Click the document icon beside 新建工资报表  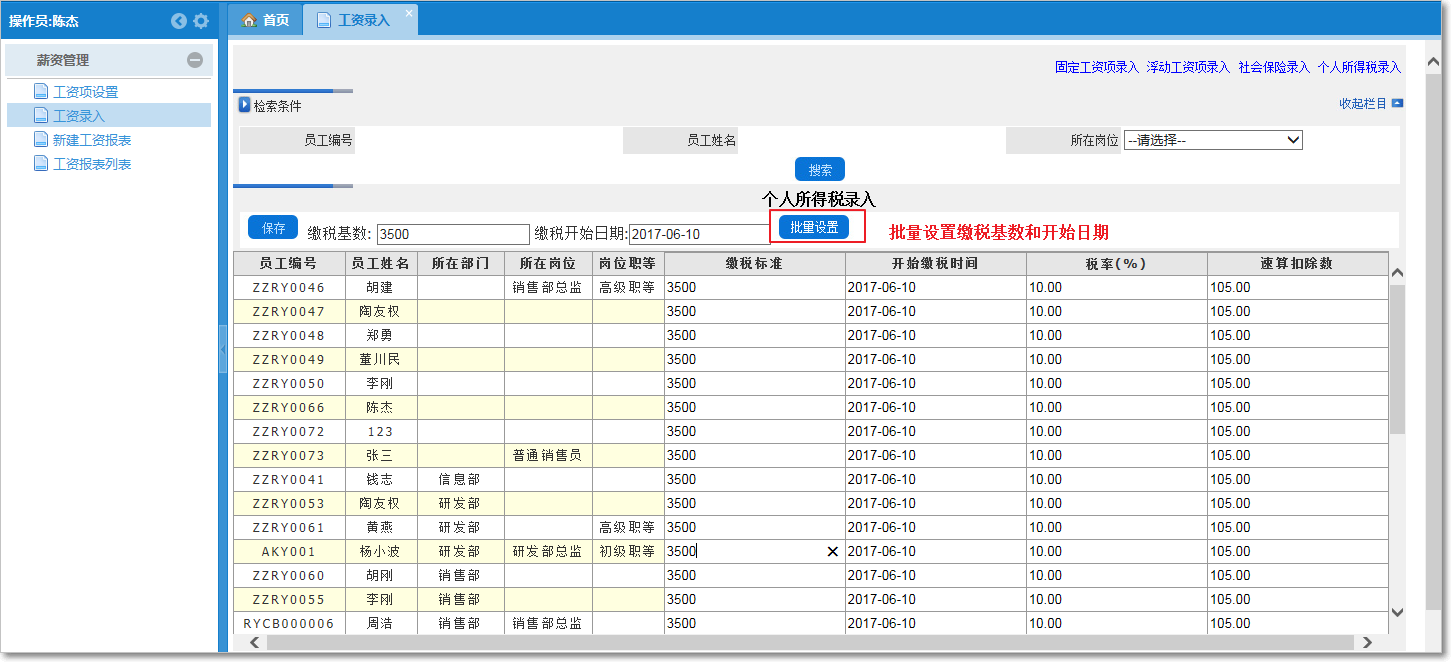coord(40,139)
